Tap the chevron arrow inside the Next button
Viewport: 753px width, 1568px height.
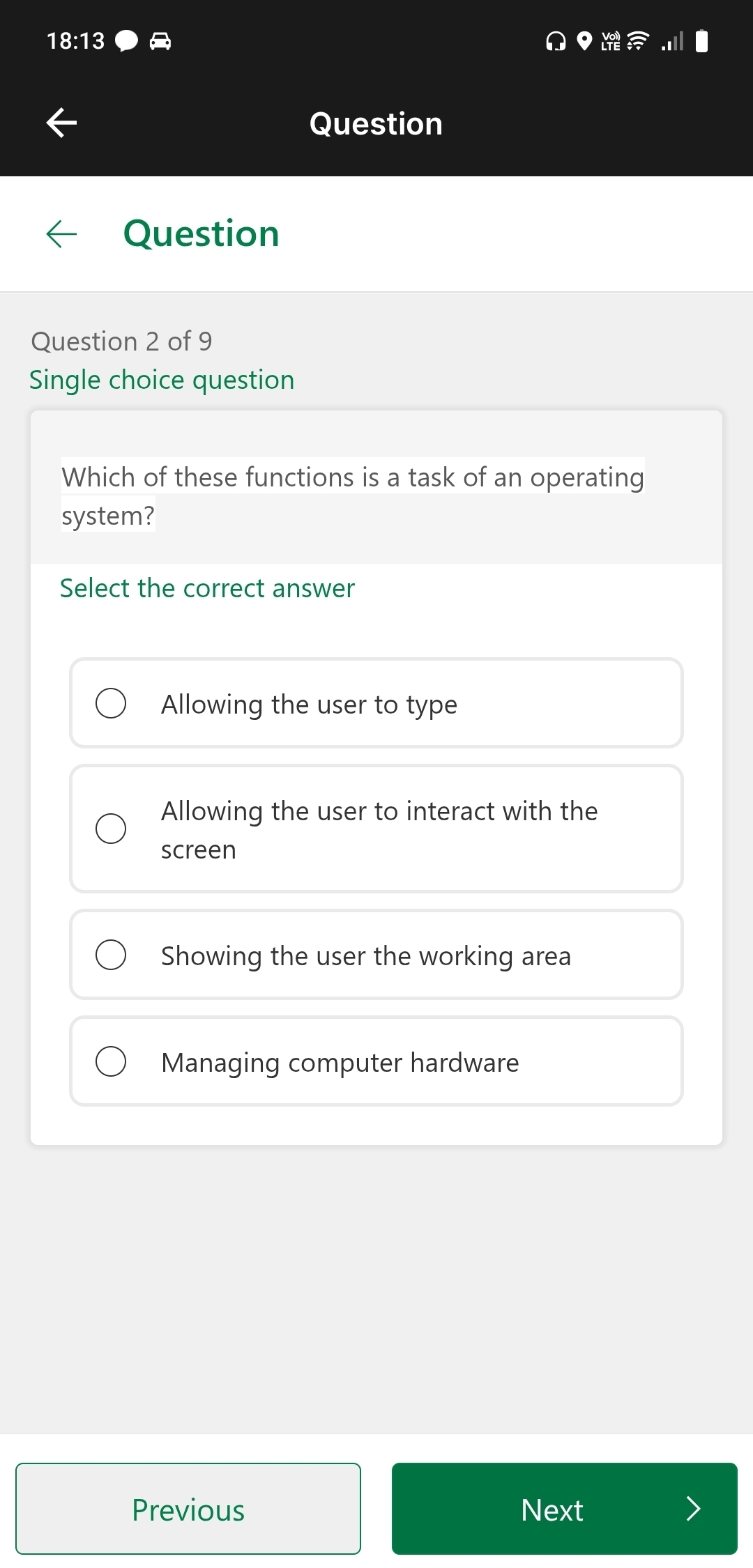(x=694, y=1509)
